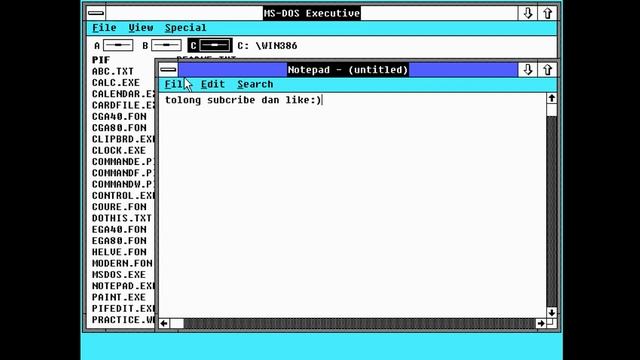Click Notepad horizontal scroll left arrow

point(164,323)
